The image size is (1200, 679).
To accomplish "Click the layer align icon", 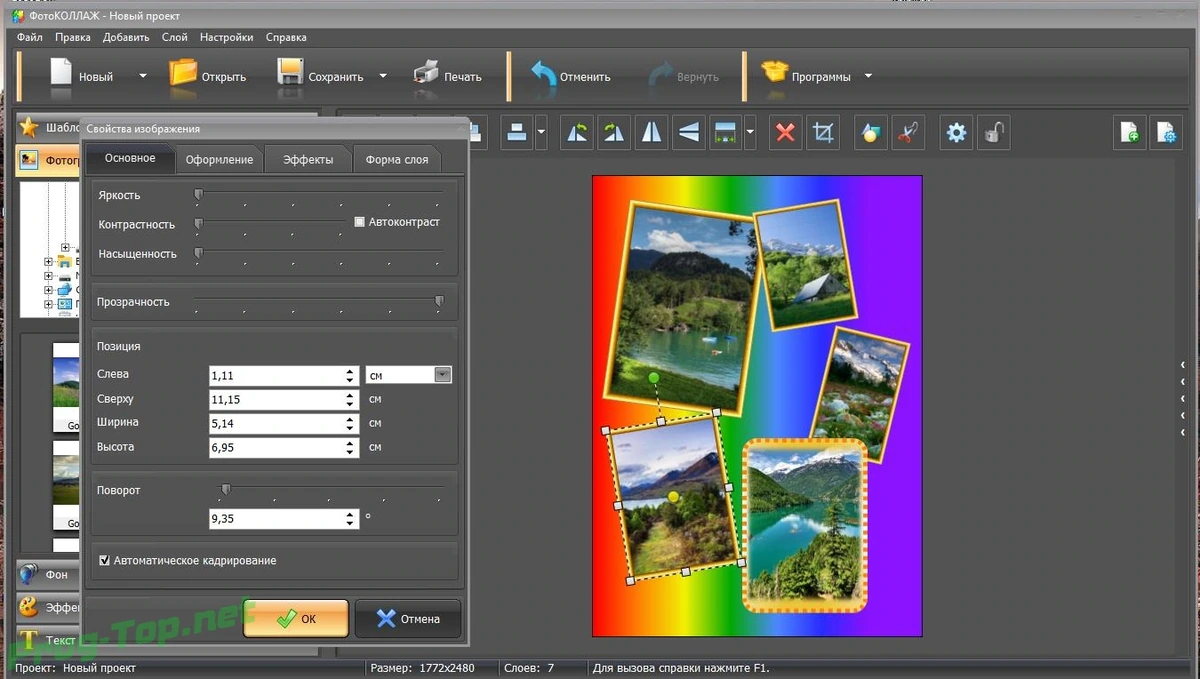I will pyautogui.click(x=516, y=133).
